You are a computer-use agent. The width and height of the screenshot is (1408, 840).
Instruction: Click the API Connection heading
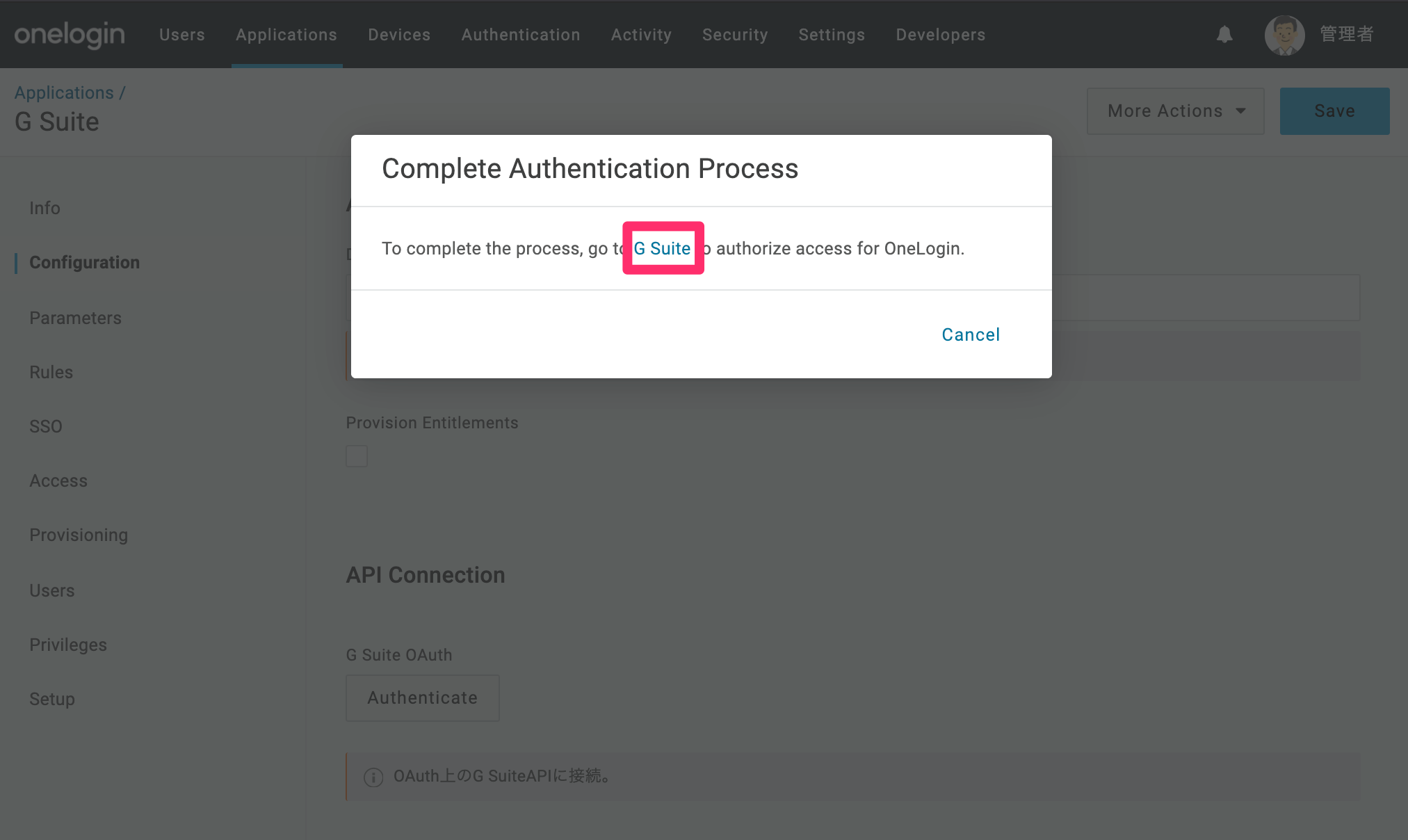[426, 575]
